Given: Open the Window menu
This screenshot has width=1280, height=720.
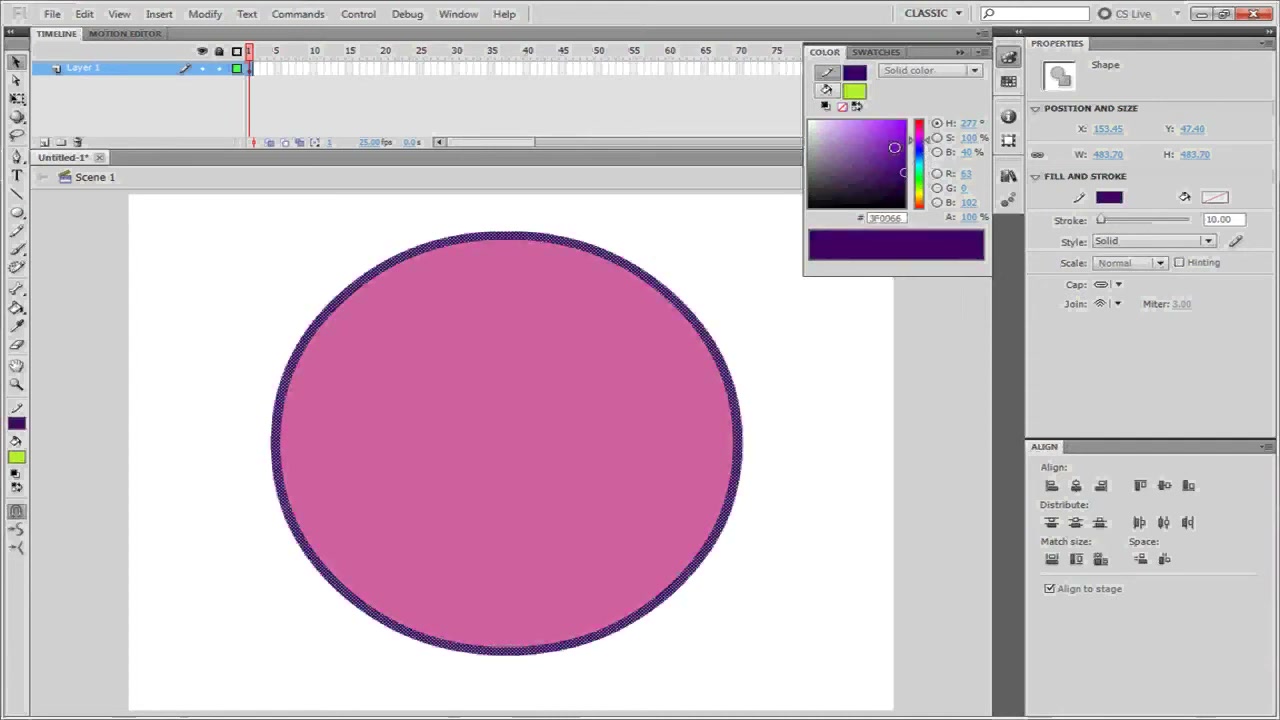Looking at the screenshot, I should click(x=458, y=14).
